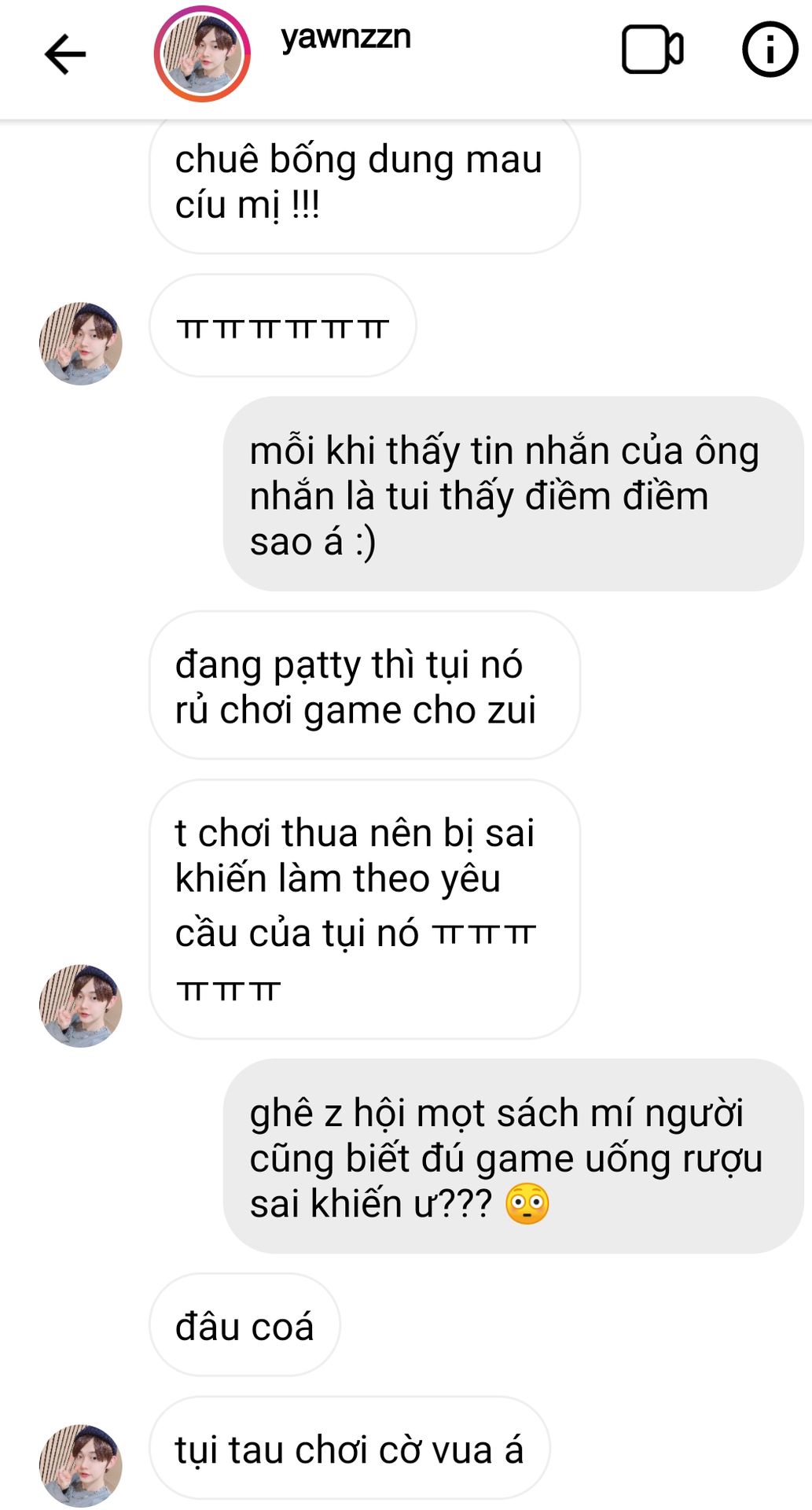The width and height of the screenshot is (812, 1510).
Task: Select the 'chuê bống dung mau cíu mị' message
Action: tap(365, 186)
